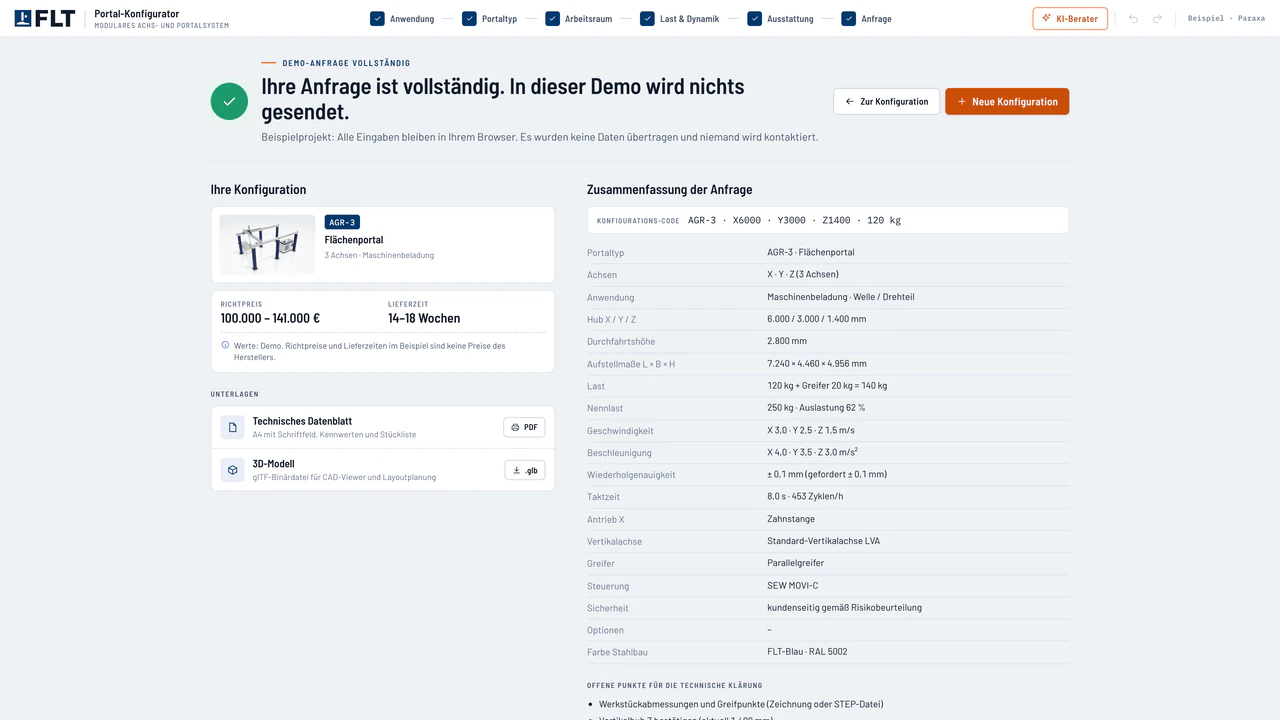Click value 2.800 mm for Durchfahrtshöhe
The image size is (1280, 720).
point(787,341)
